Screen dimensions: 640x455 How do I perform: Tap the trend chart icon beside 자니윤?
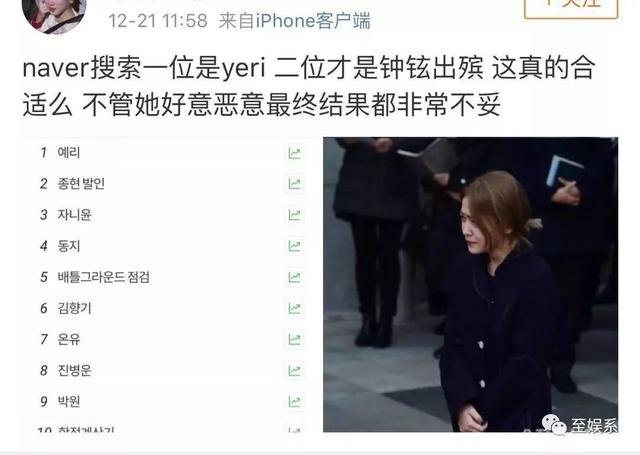(x=294, y=215)
